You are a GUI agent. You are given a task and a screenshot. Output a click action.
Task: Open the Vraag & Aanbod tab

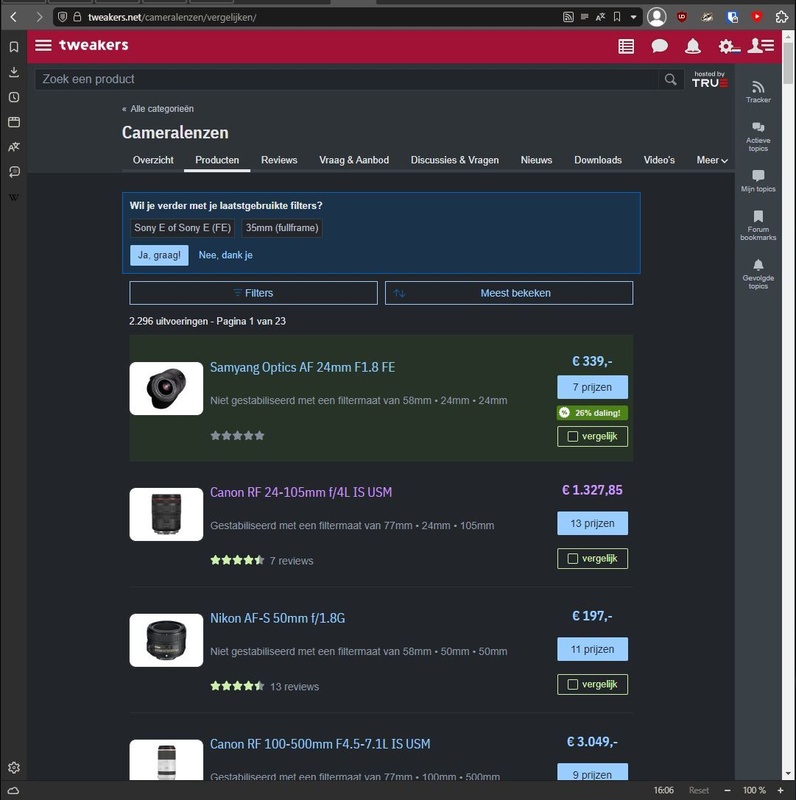[354, 160]
